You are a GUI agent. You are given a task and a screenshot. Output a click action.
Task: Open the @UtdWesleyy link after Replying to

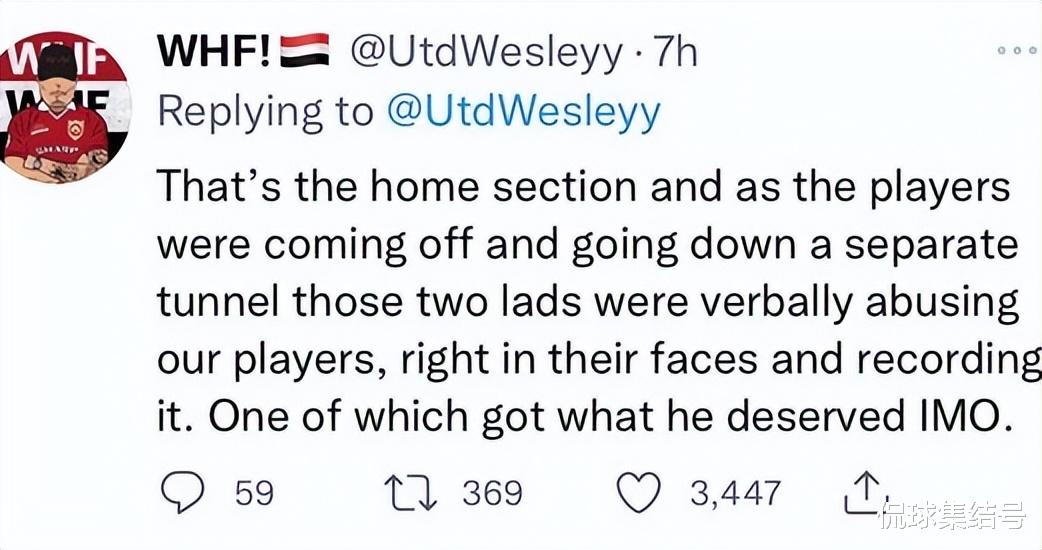pos(523,113)
